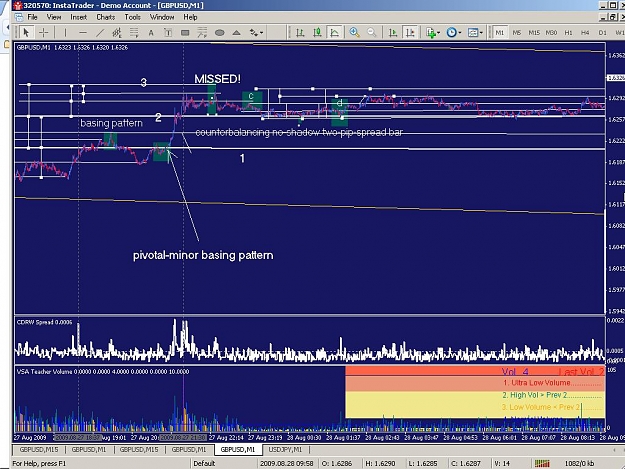Switch to Bar Chart display
The image size is (625, 469).
pyautogui.click(x=300, y=33)
